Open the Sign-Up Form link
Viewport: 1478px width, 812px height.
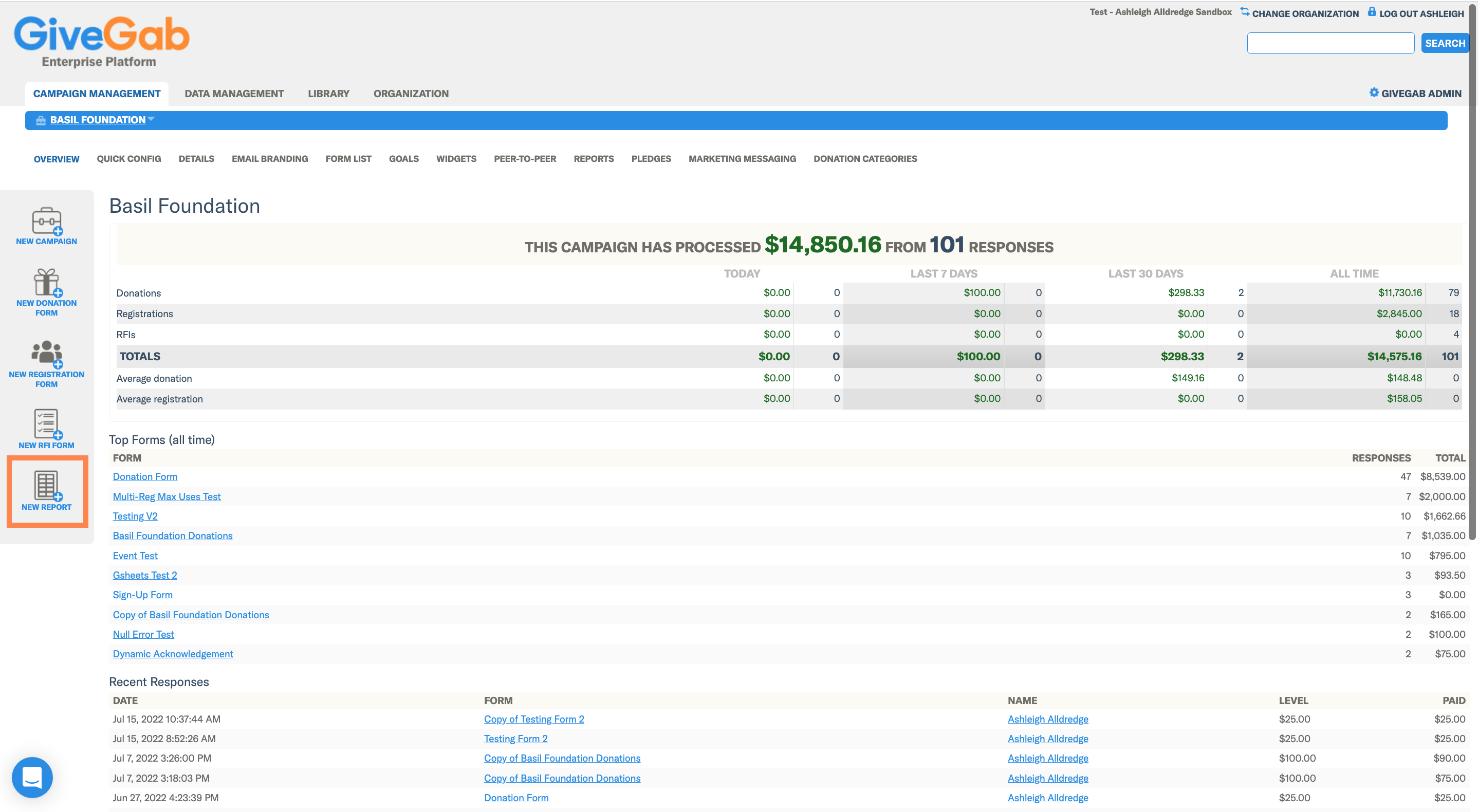(143, 595)
